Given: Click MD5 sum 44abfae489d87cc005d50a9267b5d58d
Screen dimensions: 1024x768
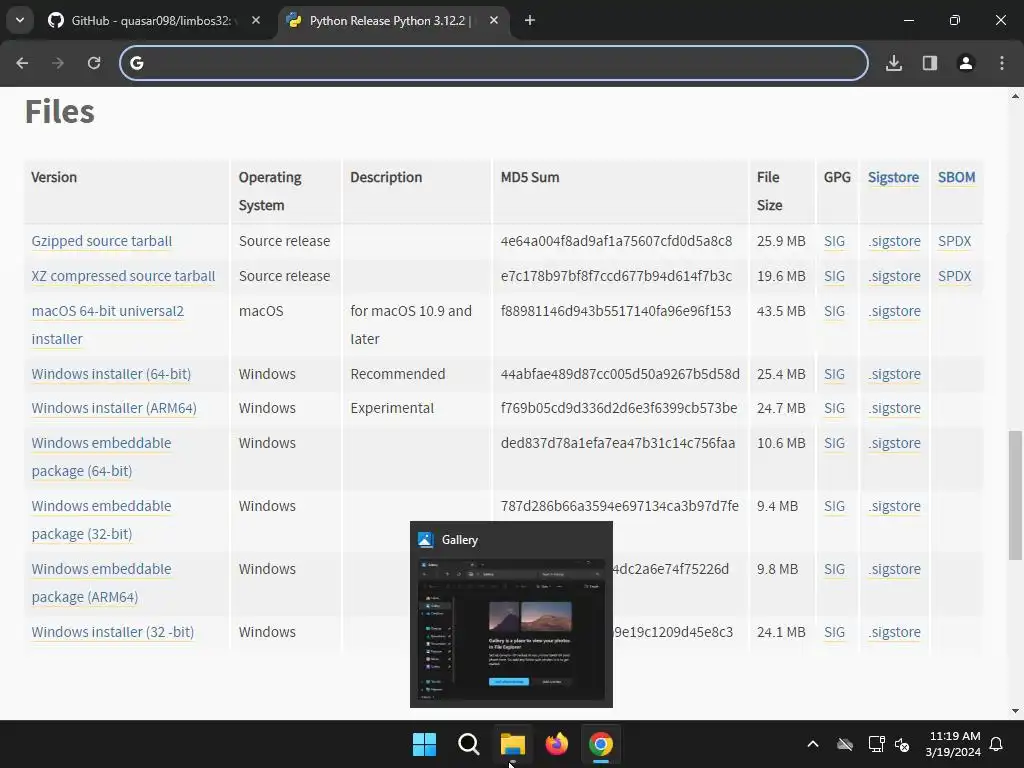Looking at the screenshot, I should click(620, 374).
